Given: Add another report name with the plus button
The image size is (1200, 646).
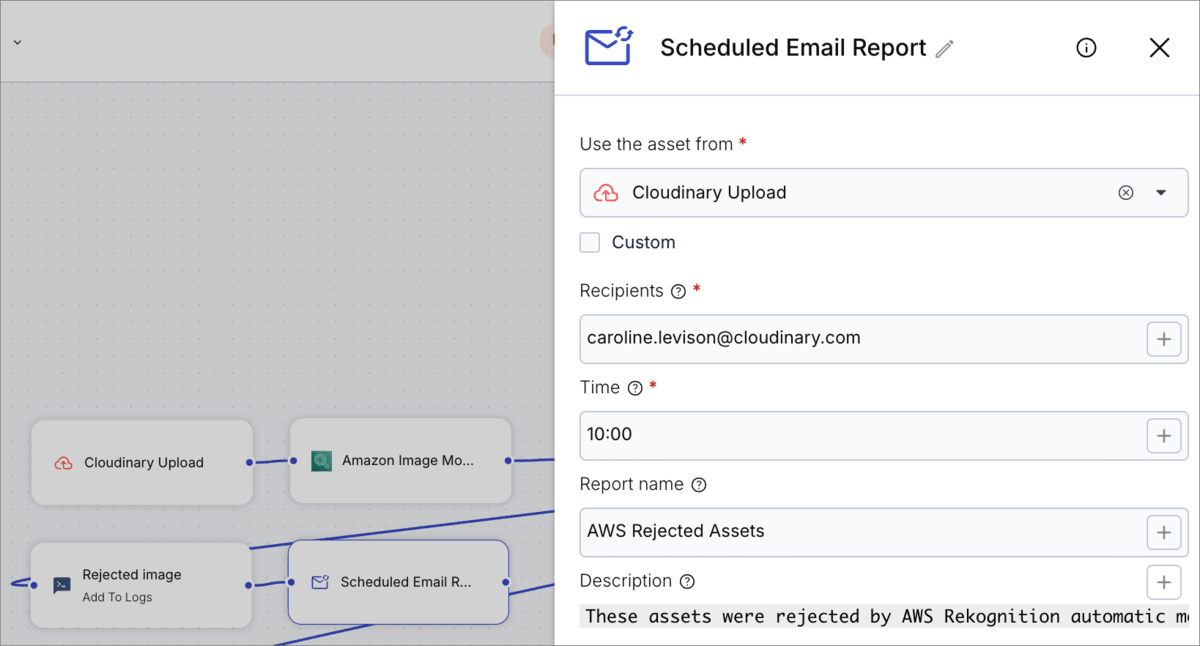Looking at the screenshot, I should tap(1164, 532).
